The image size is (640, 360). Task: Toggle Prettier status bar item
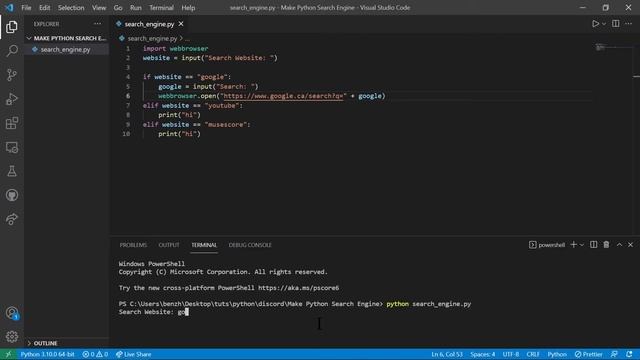tap(588, 354)
